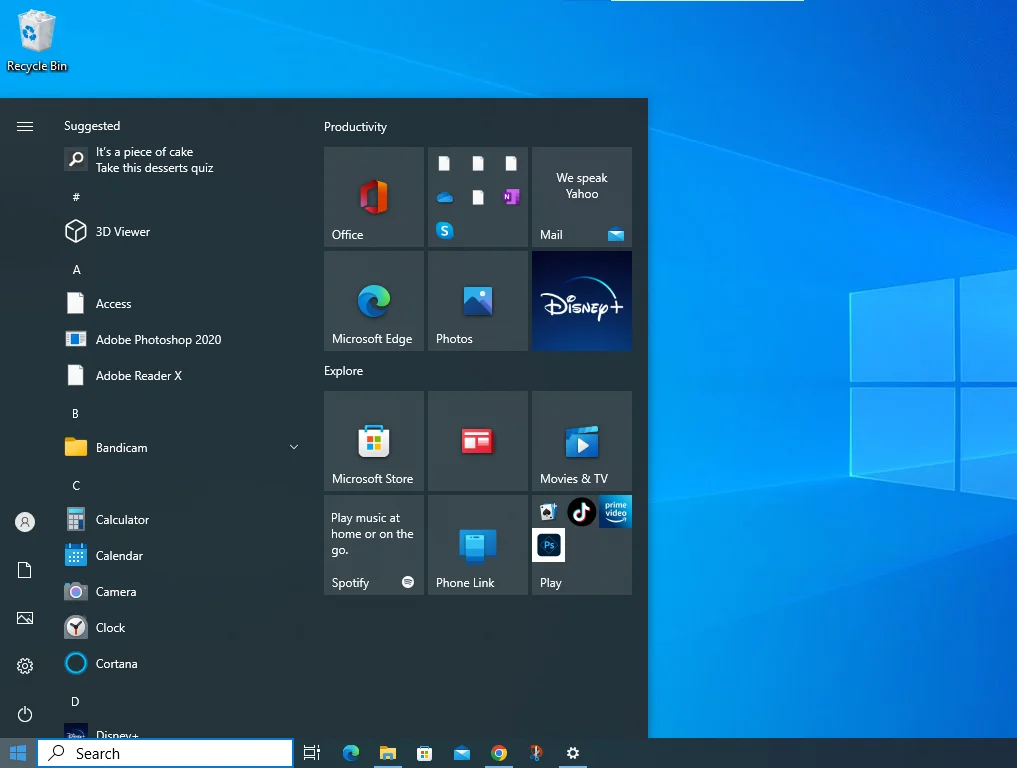The image size is (1017, 768).
Task: Open Photoshop Express in the Play tile
Action: tap(548, 545)
